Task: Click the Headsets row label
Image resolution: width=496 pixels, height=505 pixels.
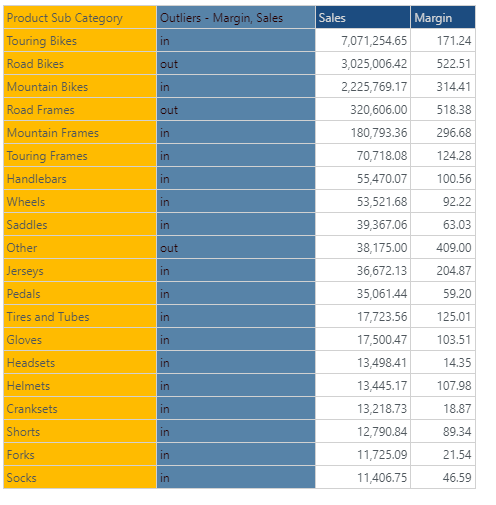Action: pos(80,362)
